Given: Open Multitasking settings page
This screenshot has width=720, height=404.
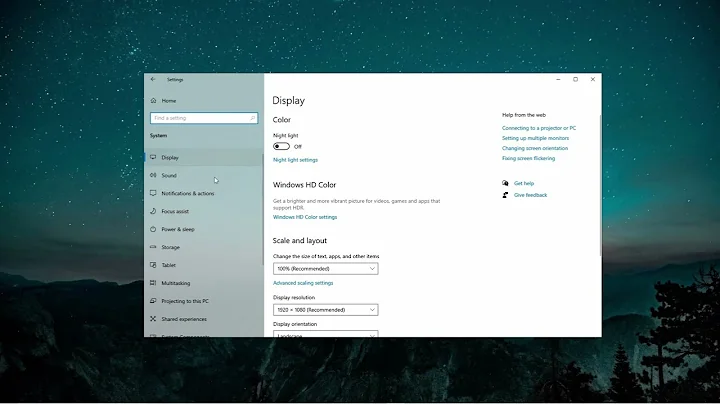Looking at the screenshot, I should pos(204,283).
